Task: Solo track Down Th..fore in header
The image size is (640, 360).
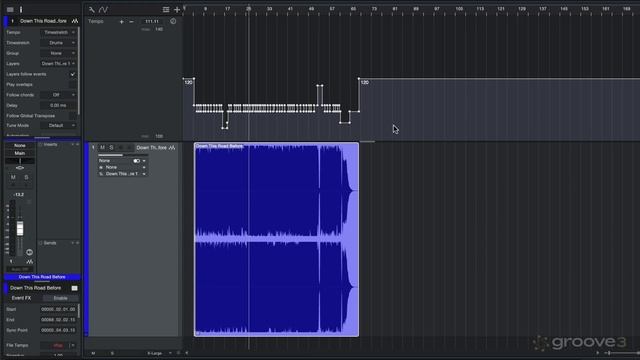Action: pos(111,147)
